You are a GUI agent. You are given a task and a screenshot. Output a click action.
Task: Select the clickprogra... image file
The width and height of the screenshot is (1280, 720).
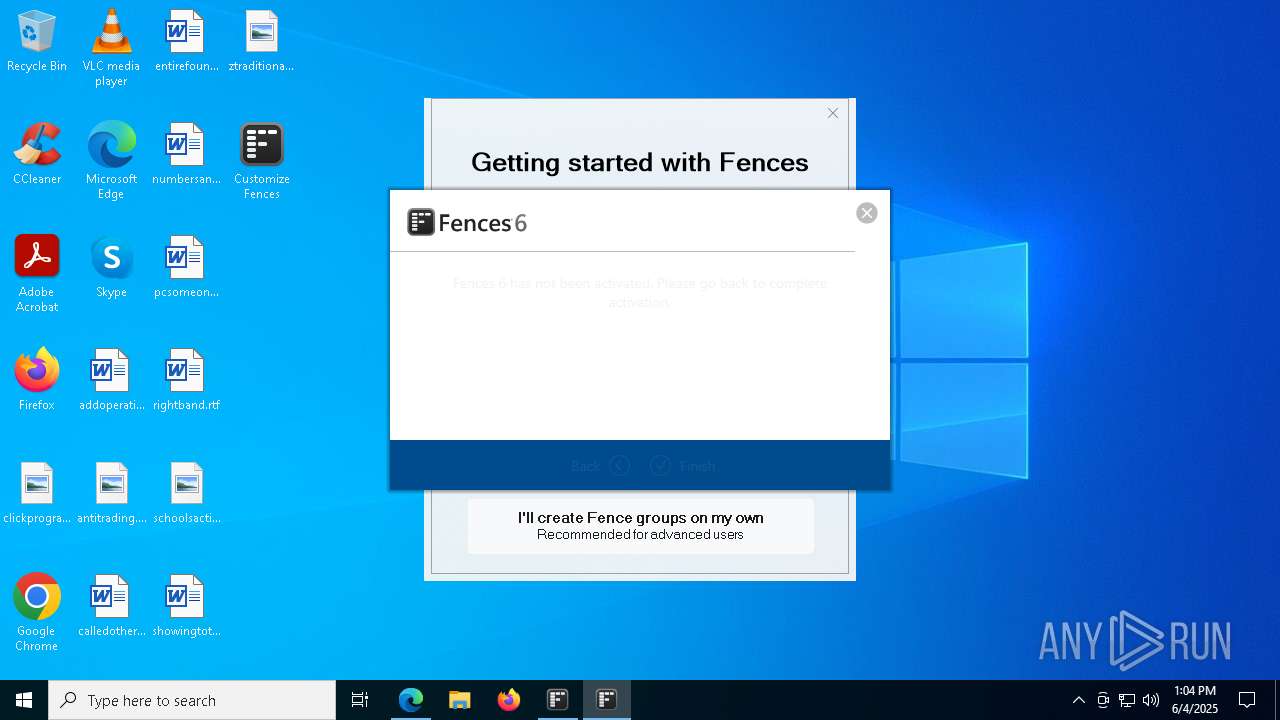(37, 494)
